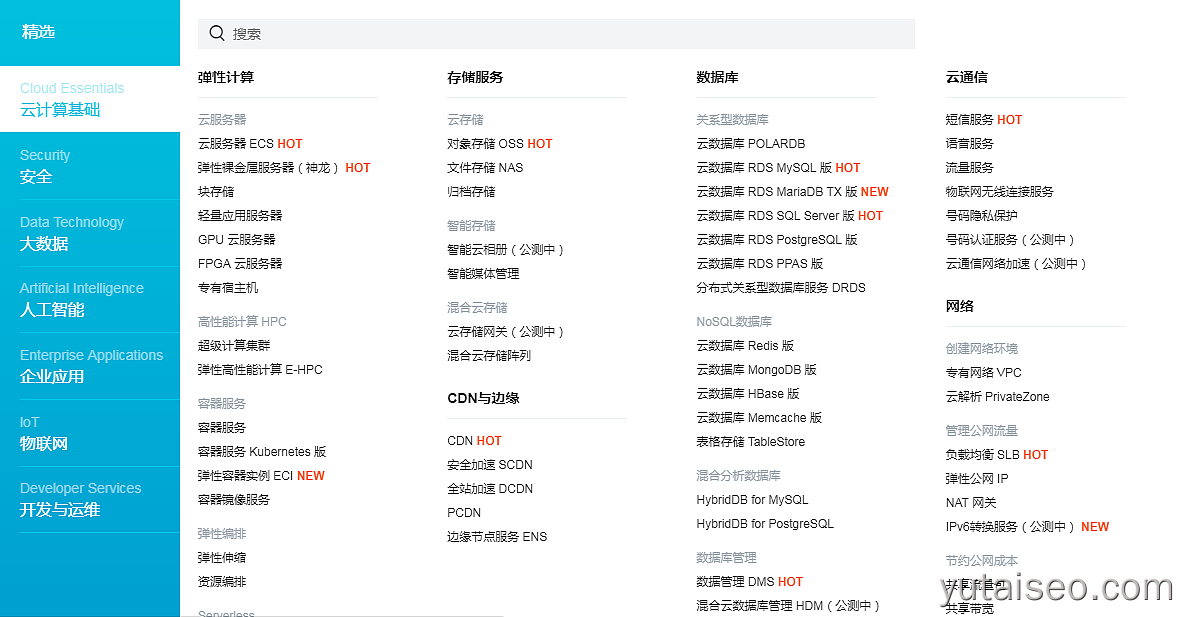Open 轻量应用服务器 link
Screen dimensions: 1182x617
coord(240,216)
